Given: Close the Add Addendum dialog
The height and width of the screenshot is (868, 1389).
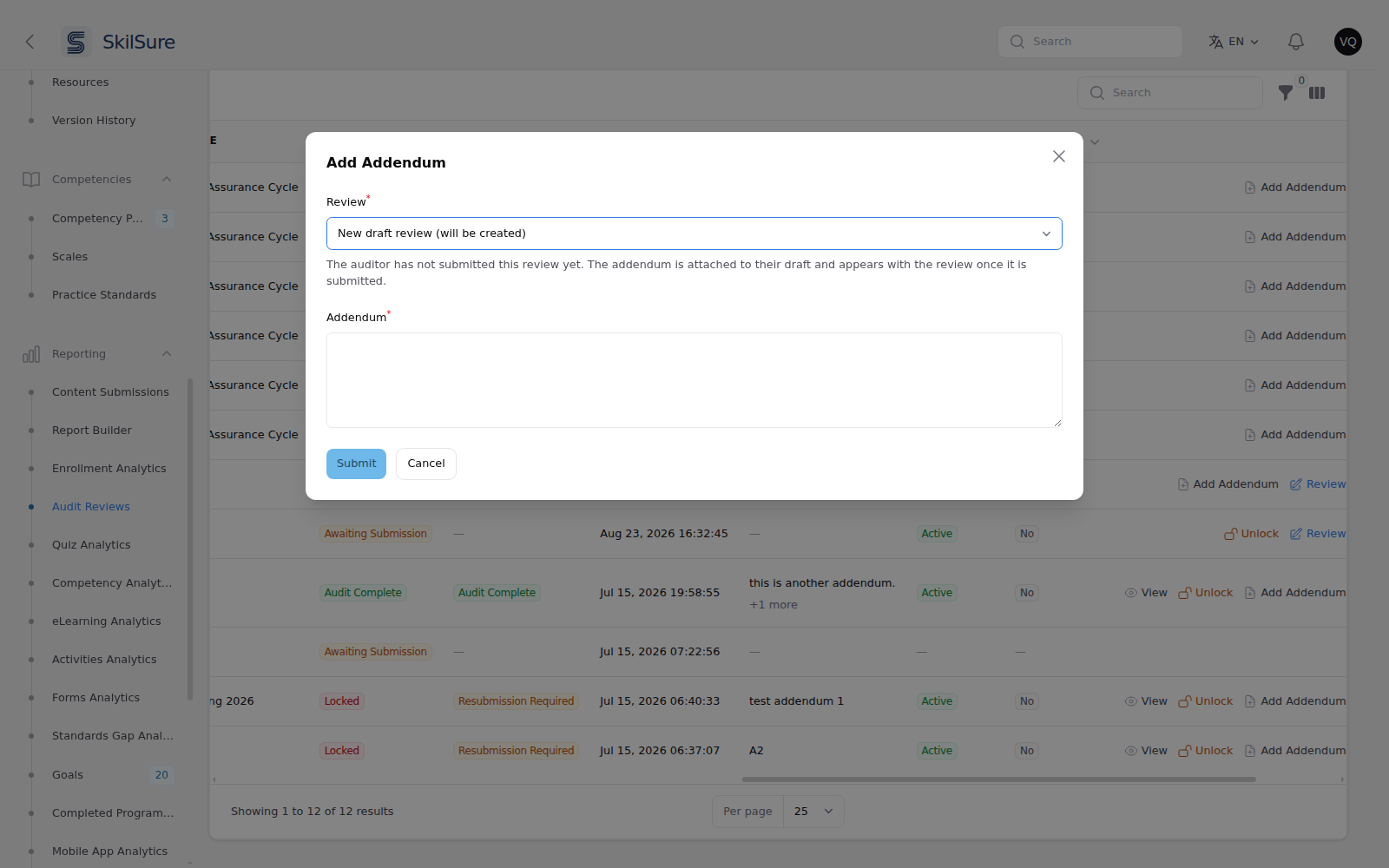Looking at the screenshot, I should 1059,156.
